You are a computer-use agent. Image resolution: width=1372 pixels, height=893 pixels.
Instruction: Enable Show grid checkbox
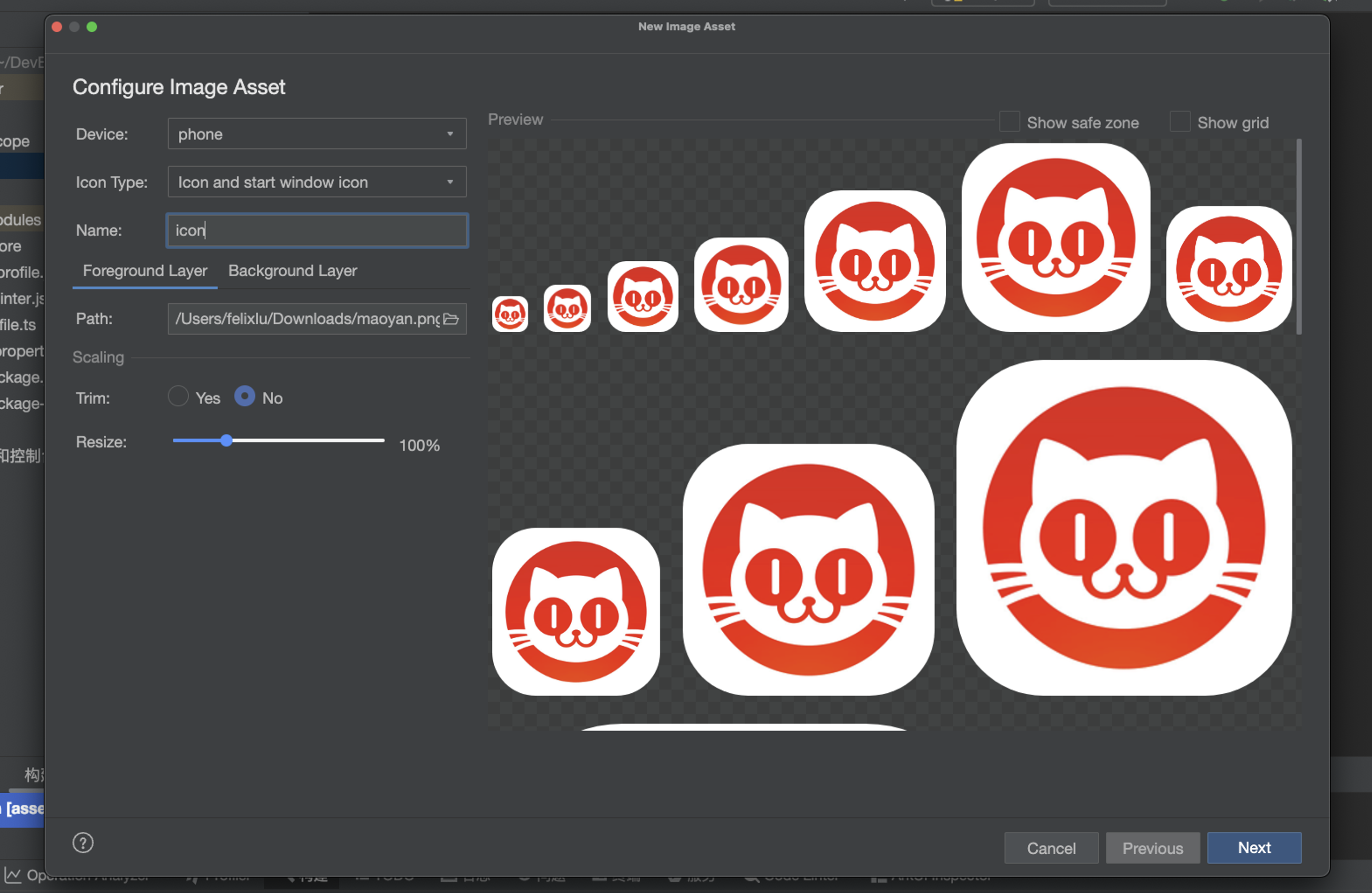(1179, 122)
